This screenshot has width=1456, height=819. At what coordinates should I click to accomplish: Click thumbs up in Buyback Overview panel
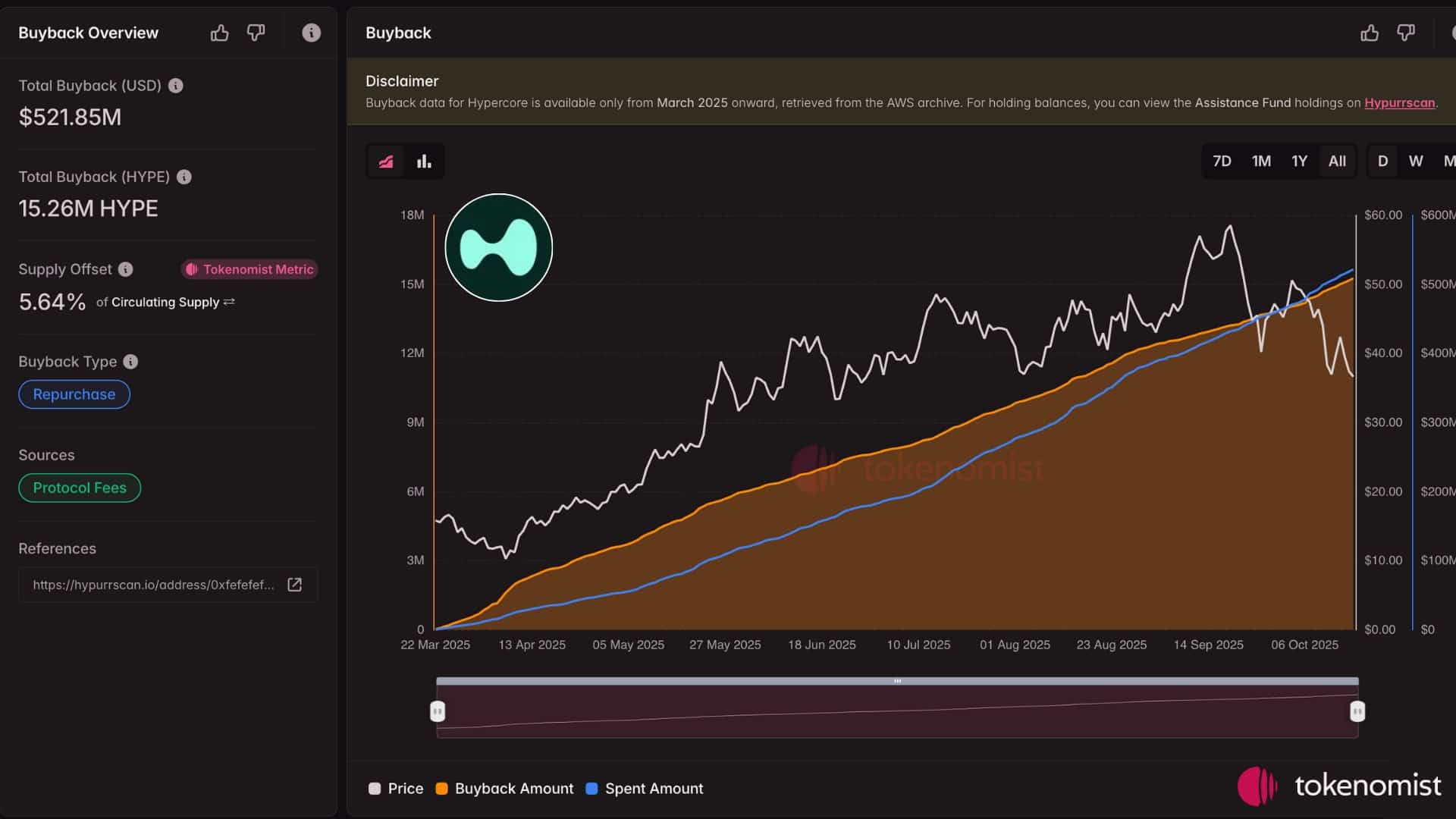click(219, 33)
